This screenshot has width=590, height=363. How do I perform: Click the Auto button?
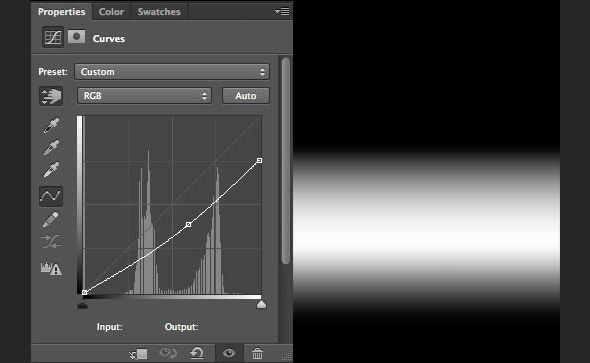coord(246,96)
